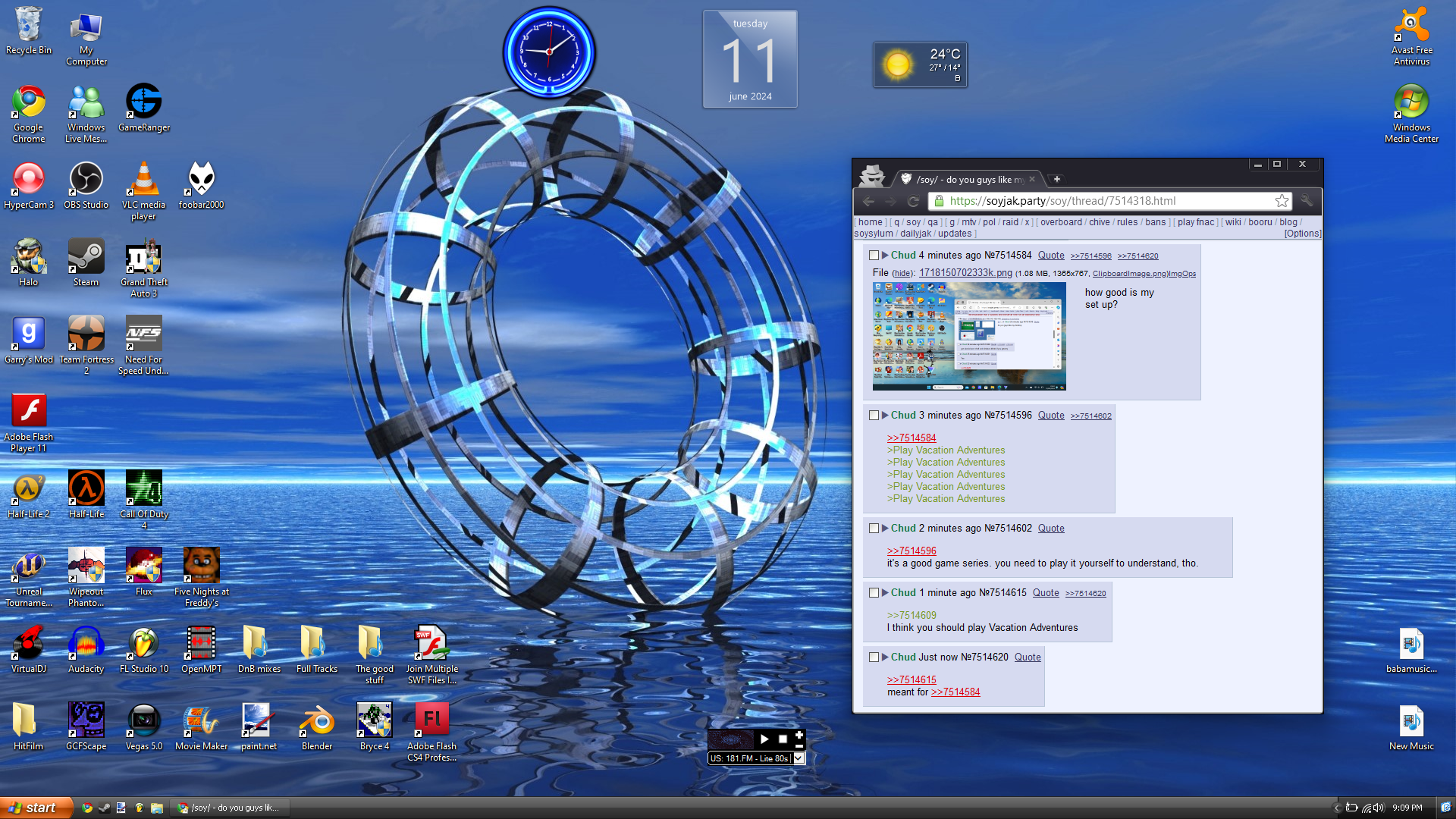This screenshot has width=1456, height=819.
Task: Open a new browser tab
Action: pyautogui.click(x=1056, y=179)
